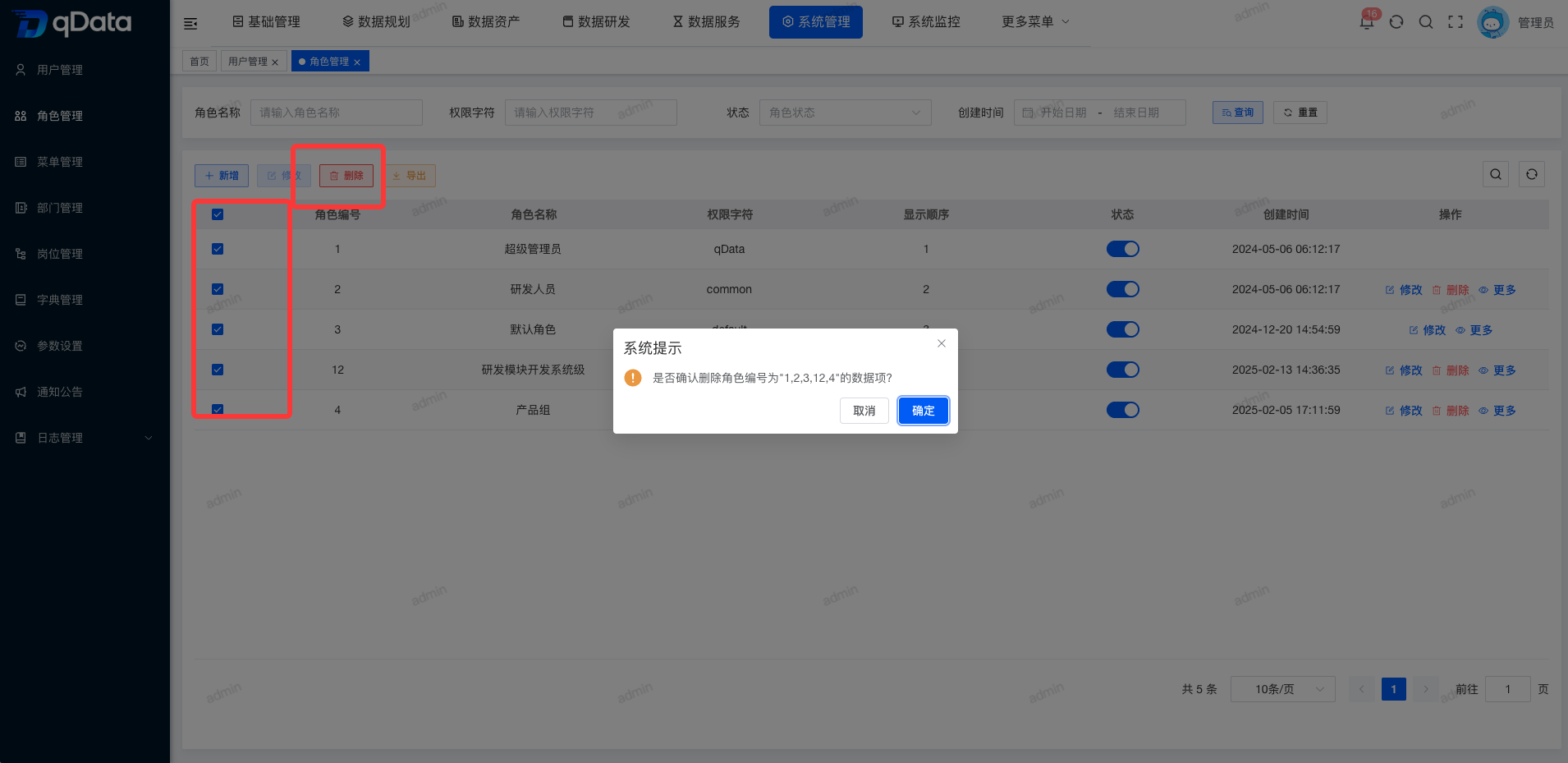Viewport: 1568px width, 763px height.
Task: Open the 开始日期 date picker
Action: pyautogui.click(x=1063, y=113)
